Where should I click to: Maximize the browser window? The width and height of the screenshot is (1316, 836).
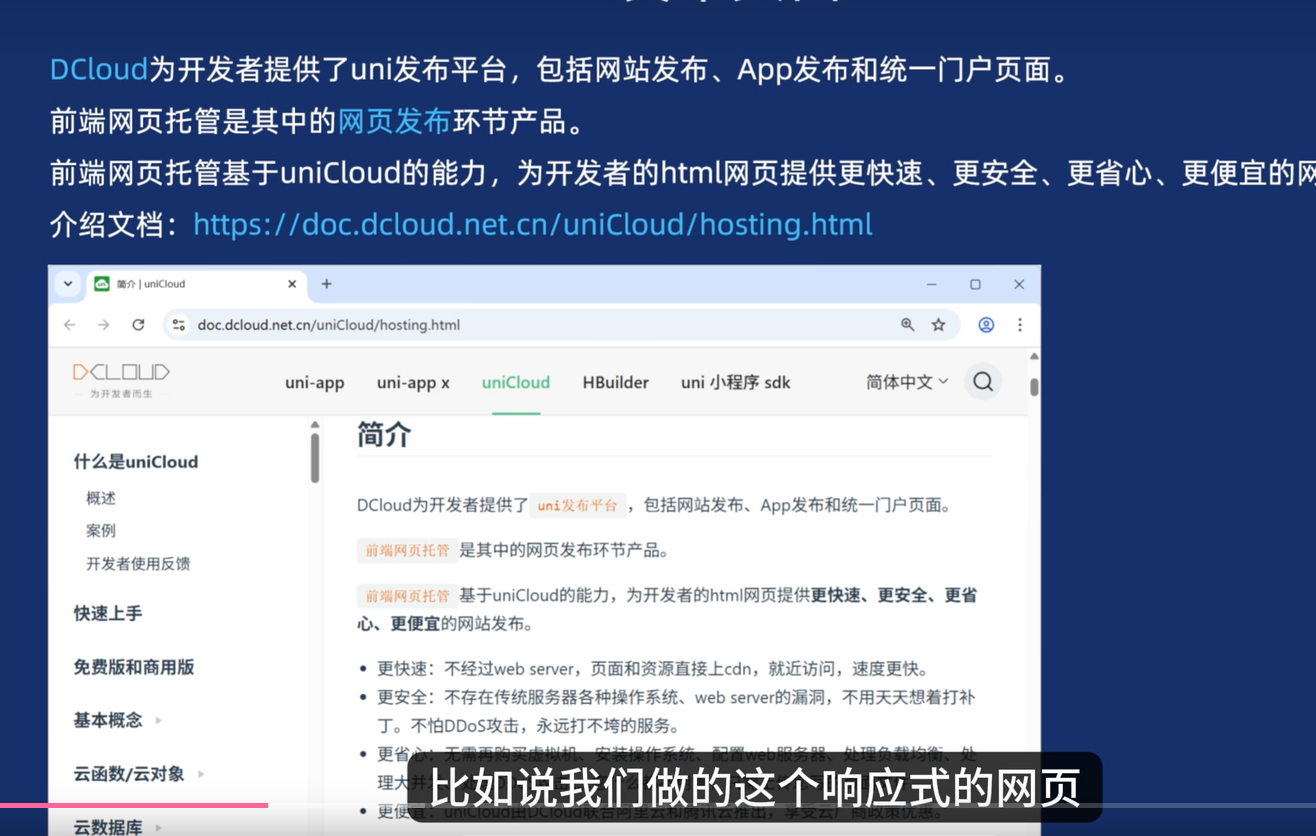[x=975, y=284]
